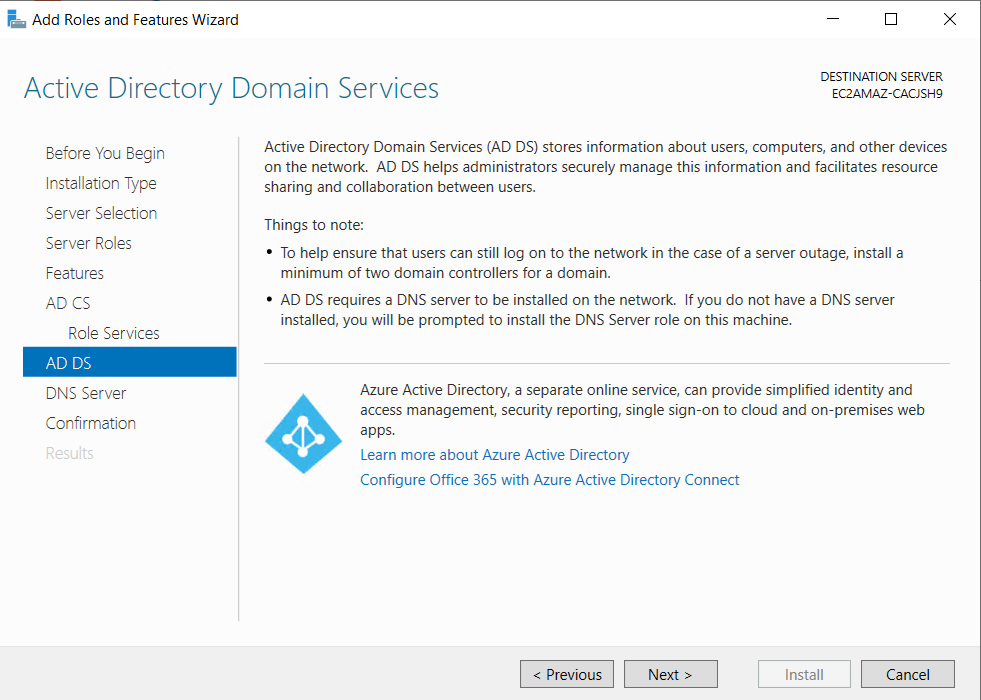Select the Features step
Image resolution: width=981 pixels, height=700 pixels.
tap(74, 273)
